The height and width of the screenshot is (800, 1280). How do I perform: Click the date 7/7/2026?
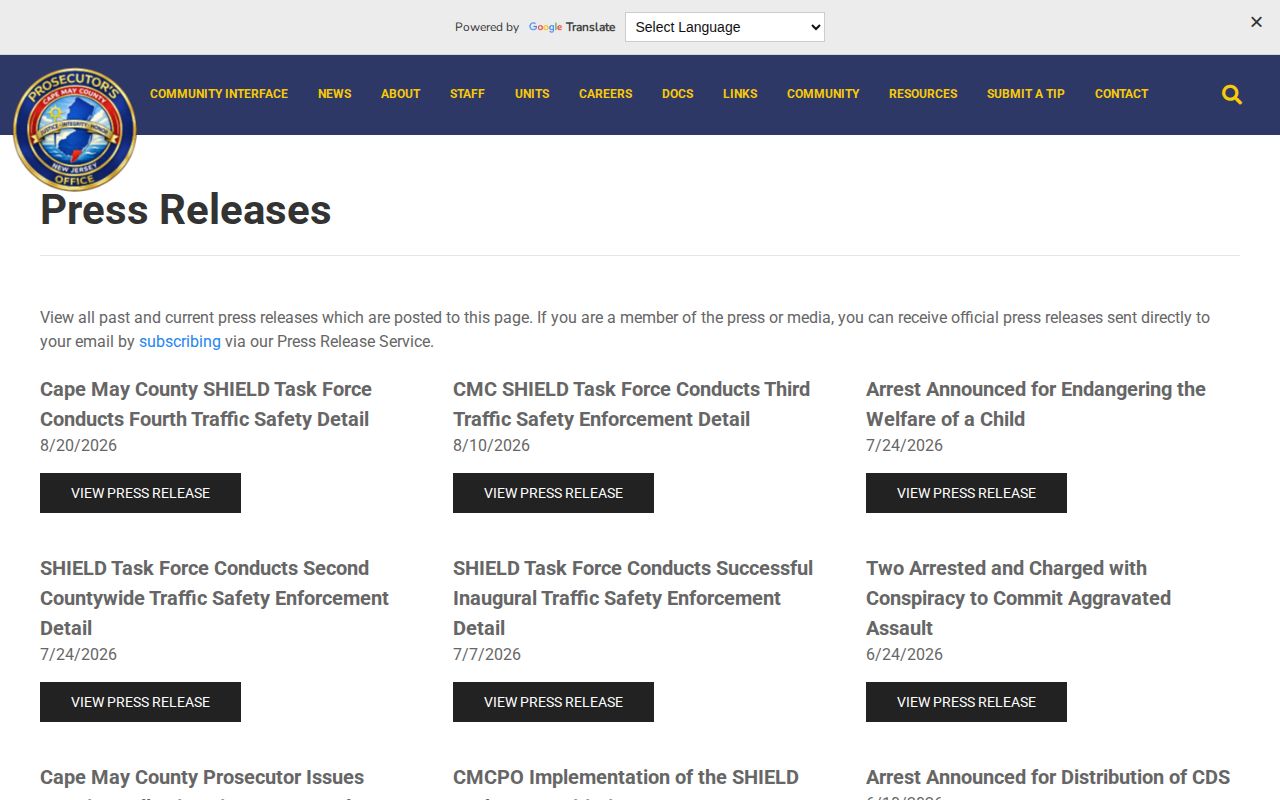pyautogui.click(x=487, y=654)
